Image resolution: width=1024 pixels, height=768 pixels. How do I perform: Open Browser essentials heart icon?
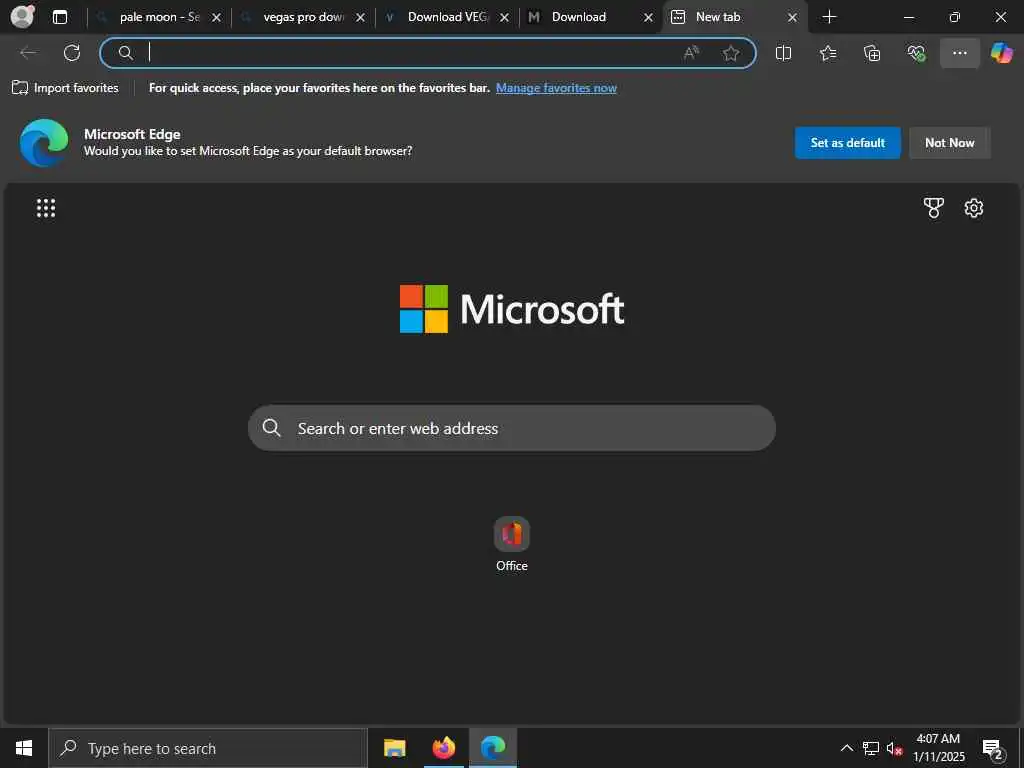coord(916,53)
